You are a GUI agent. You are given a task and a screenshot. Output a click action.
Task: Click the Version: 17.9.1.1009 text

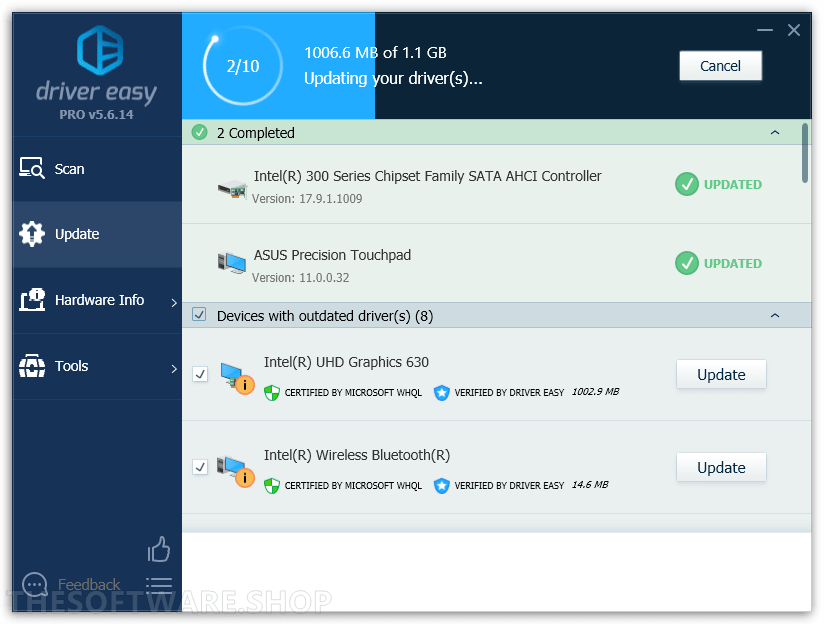(x=307, y=199)
